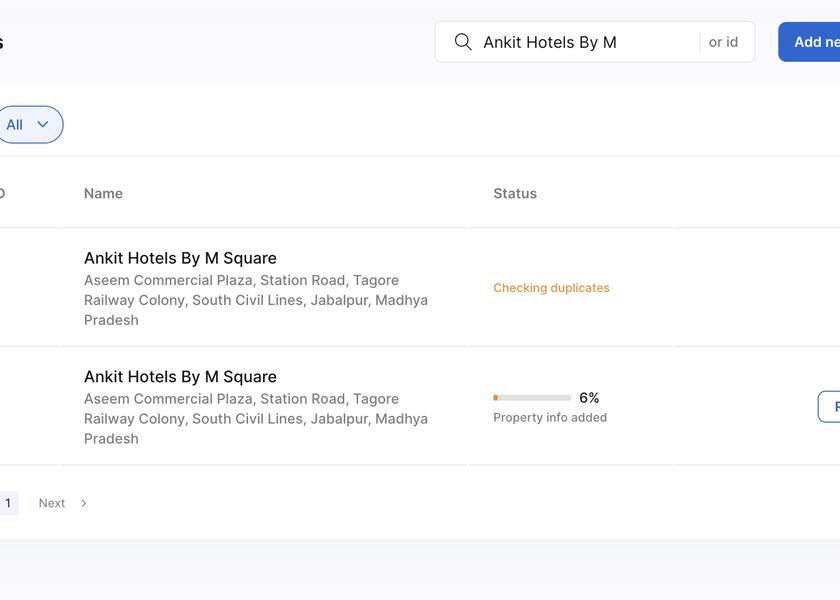Go to the Next page
840x600 pixels.
[x=52, y=503]
